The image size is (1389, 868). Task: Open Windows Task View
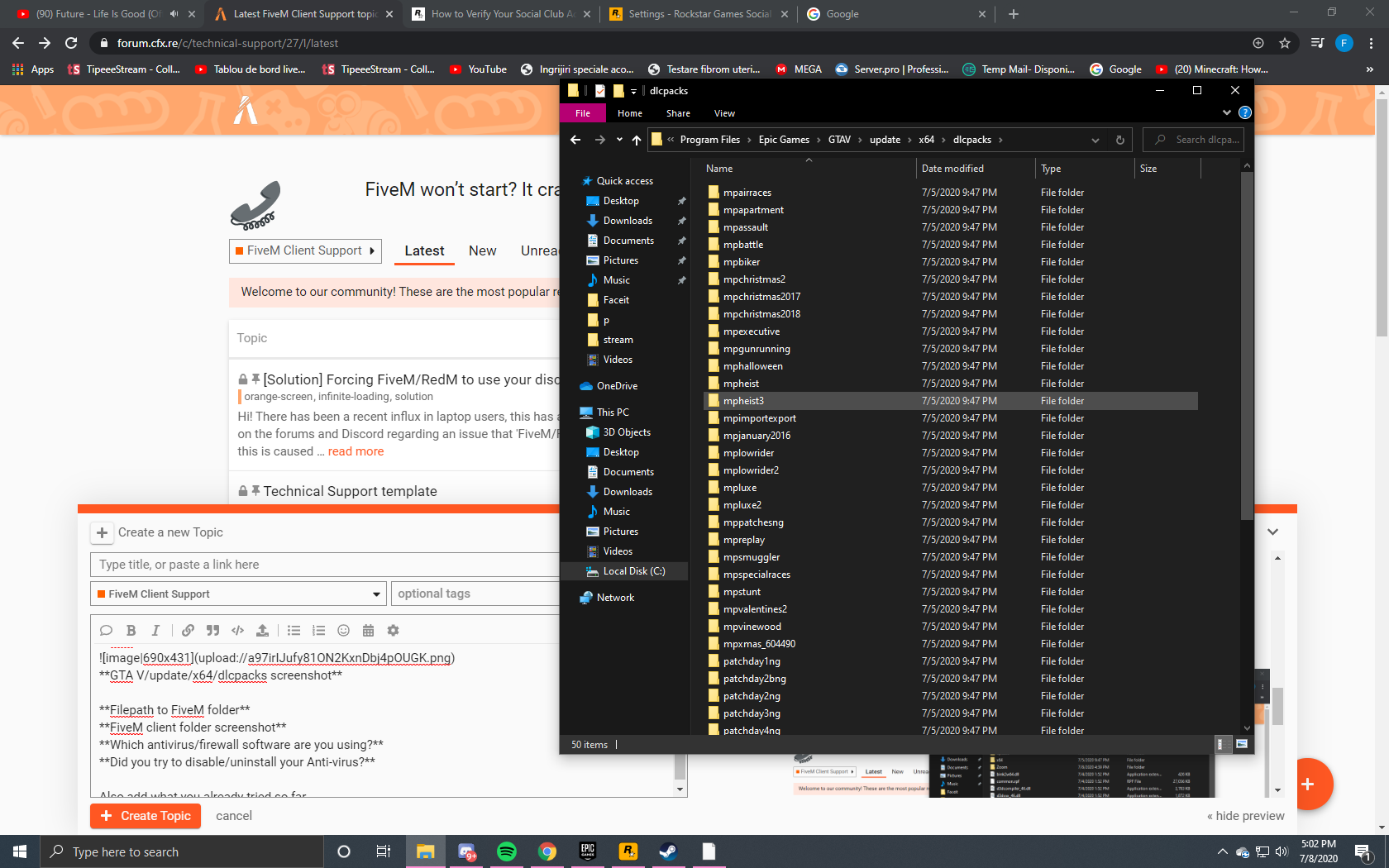384,851
